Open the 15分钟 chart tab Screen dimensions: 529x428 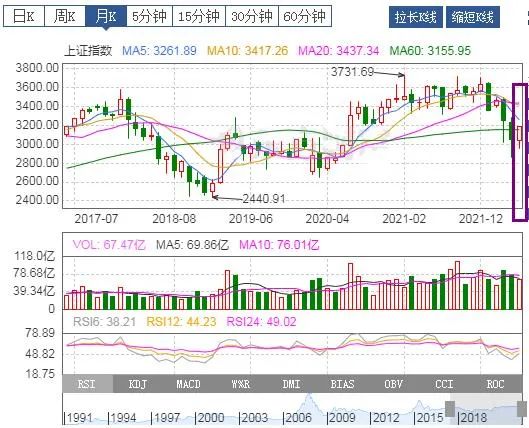click(x=199, y=16)
